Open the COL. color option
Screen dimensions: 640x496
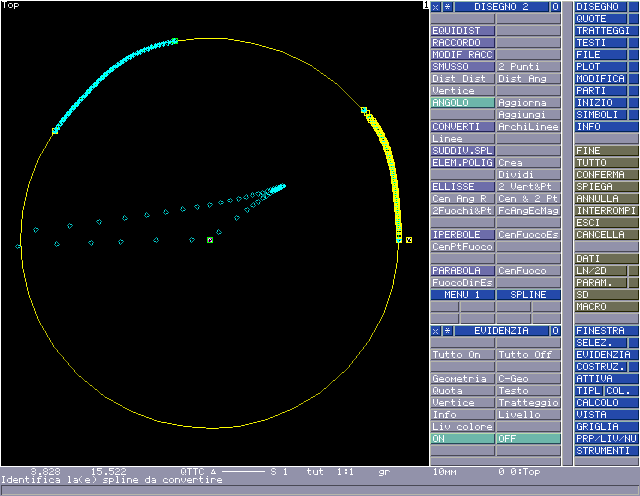pos(622,391)
